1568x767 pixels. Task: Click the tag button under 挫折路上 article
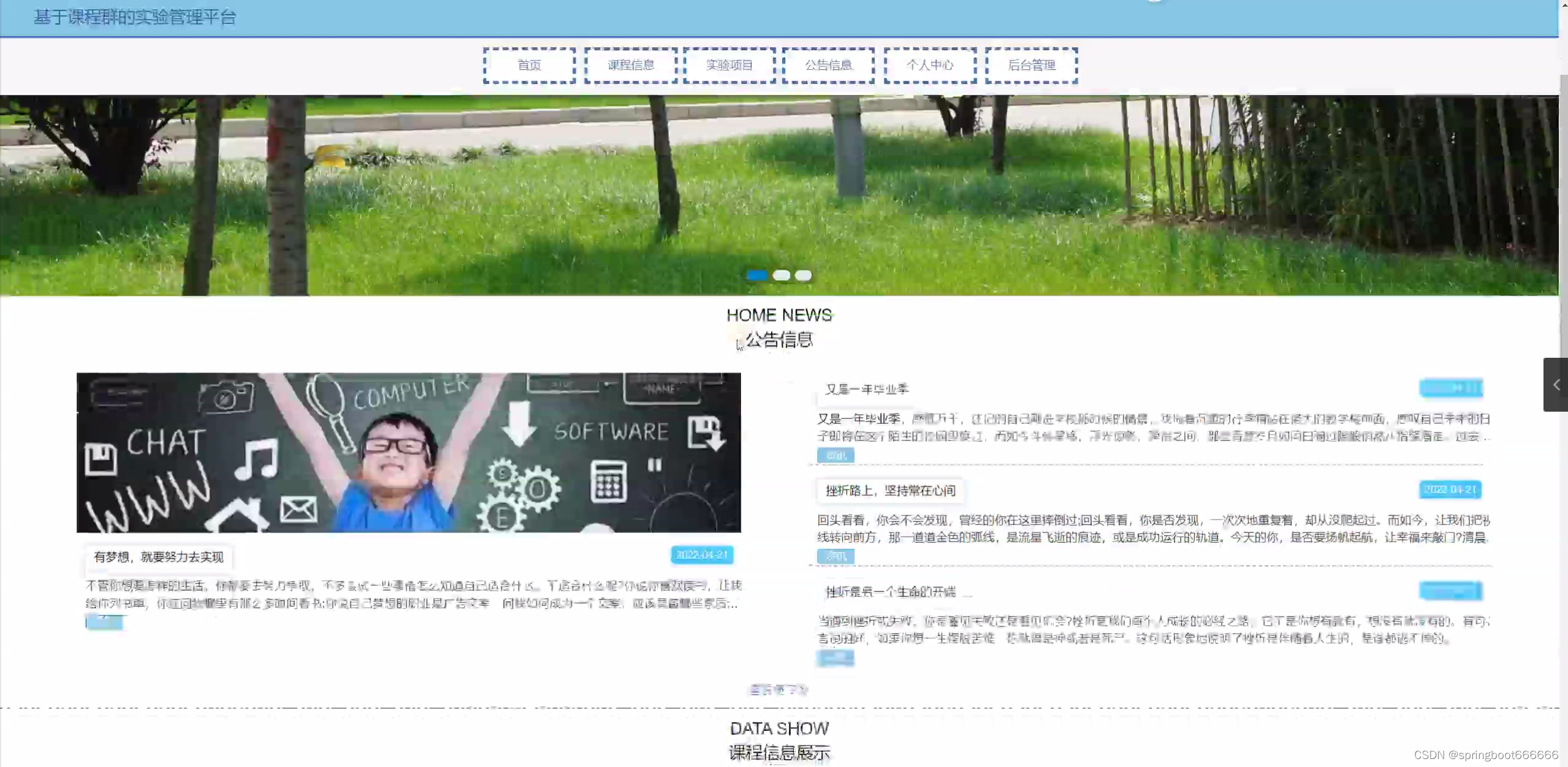point(835,556)
